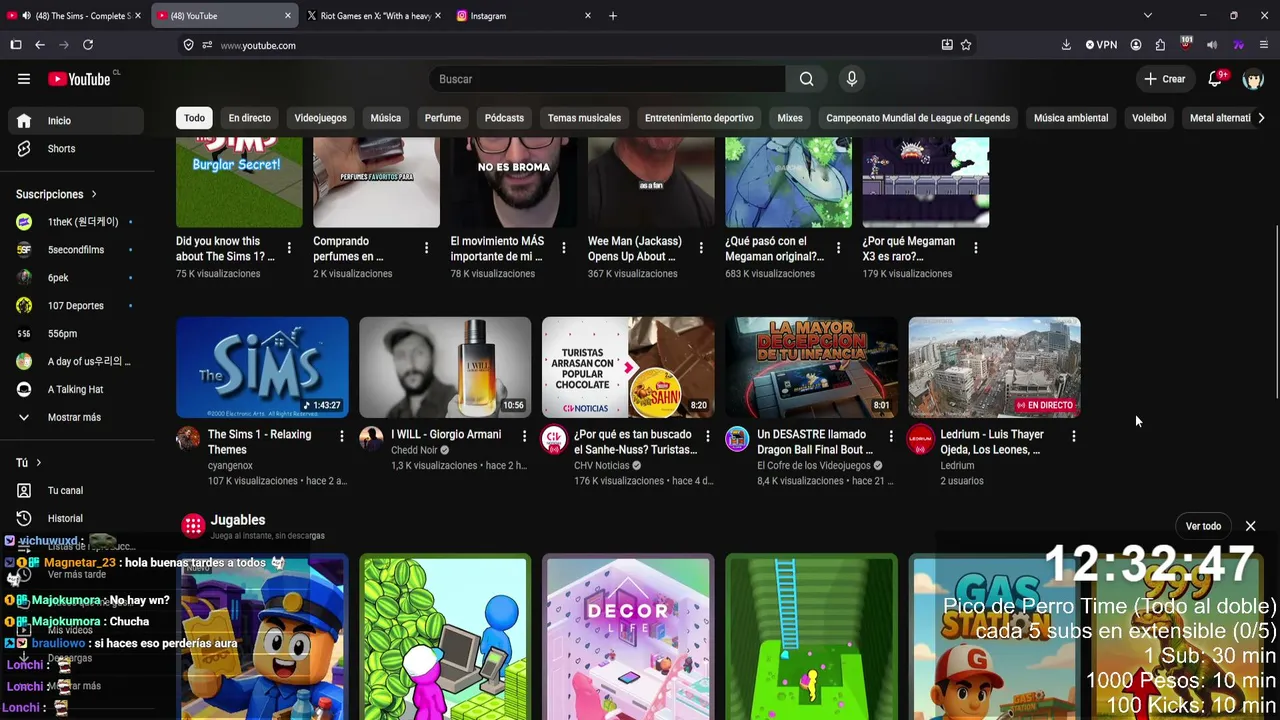Expand the Tú section
The image size is (1280, 720).
pos(28,462)
